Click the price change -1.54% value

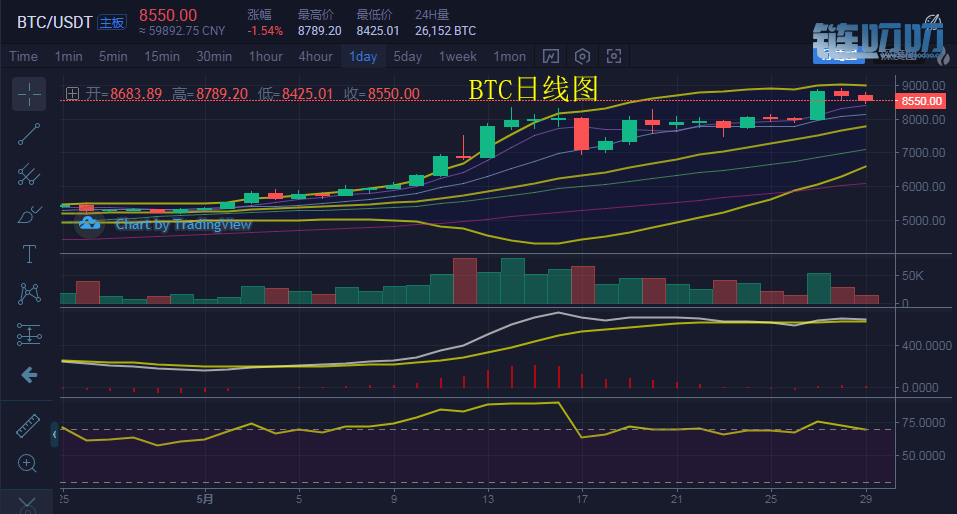pyautogui.click(x=265, y=31)
